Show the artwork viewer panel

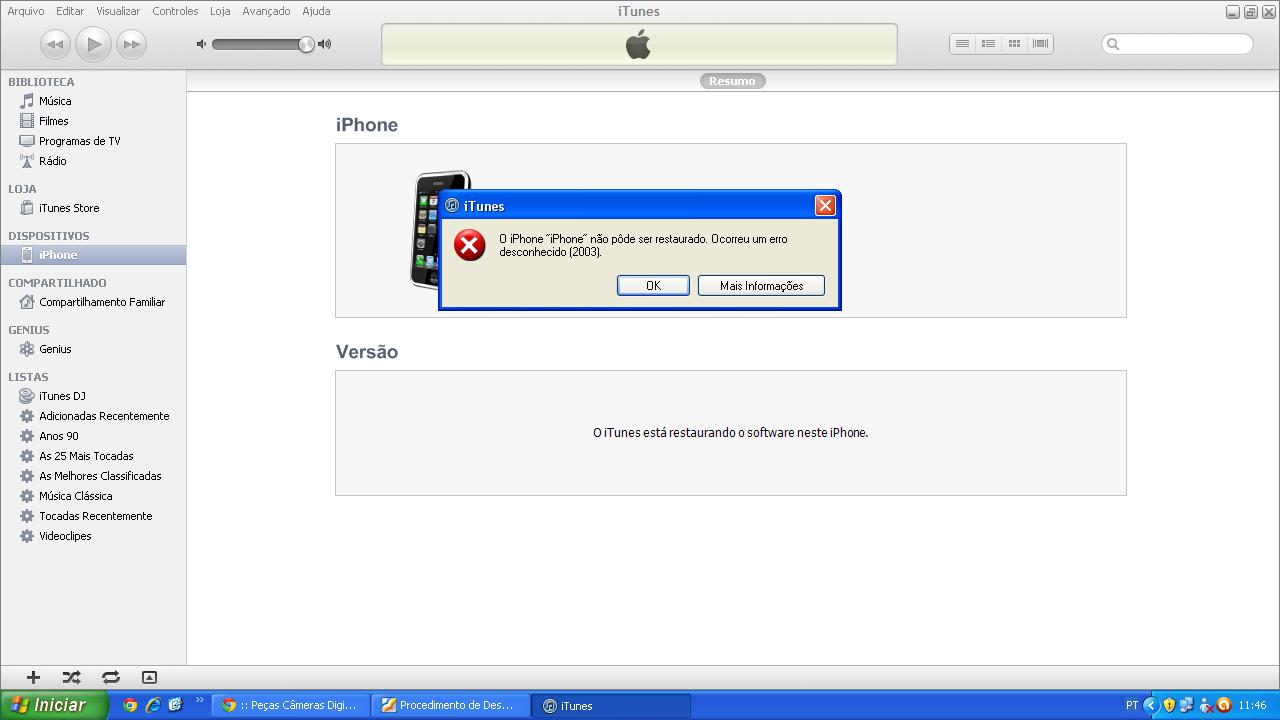tap(149, 677)
